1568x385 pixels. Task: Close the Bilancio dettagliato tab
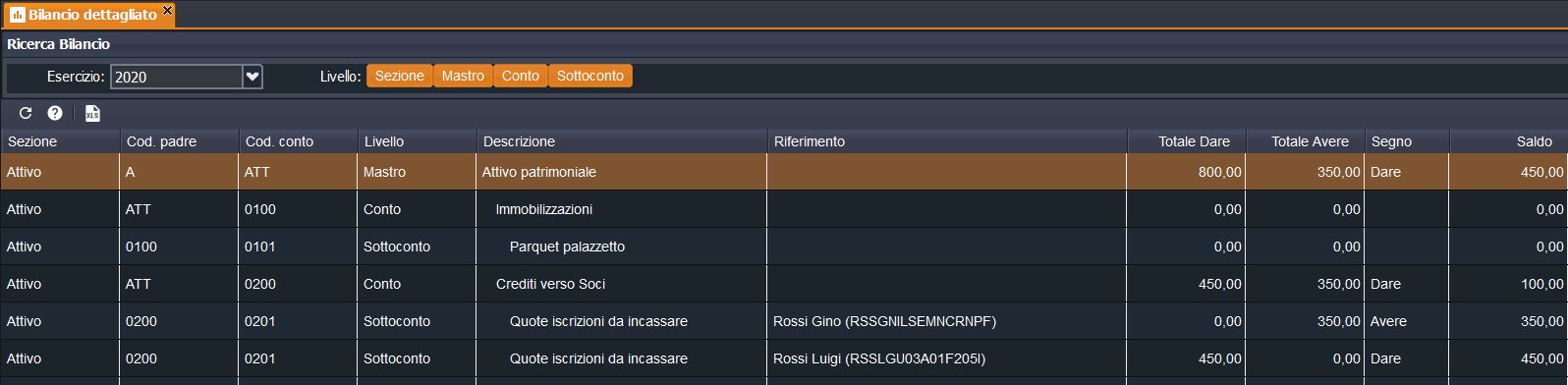[x=167, y=11]
